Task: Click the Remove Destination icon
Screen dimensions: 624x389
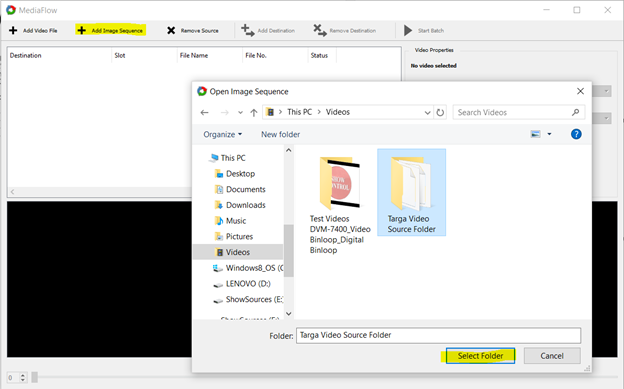Action: pos(320,30)
